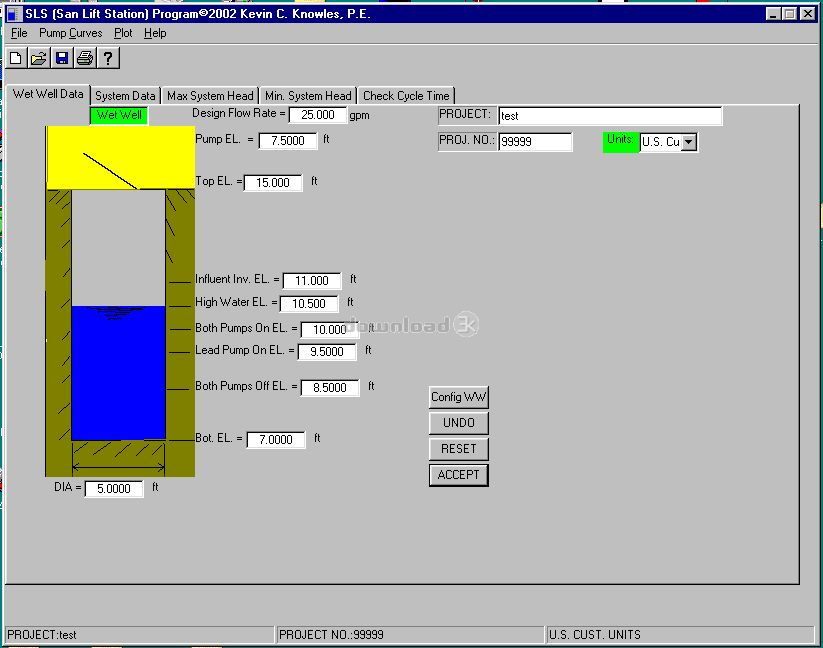Click the PROJECT name text field

coord(610,116)
